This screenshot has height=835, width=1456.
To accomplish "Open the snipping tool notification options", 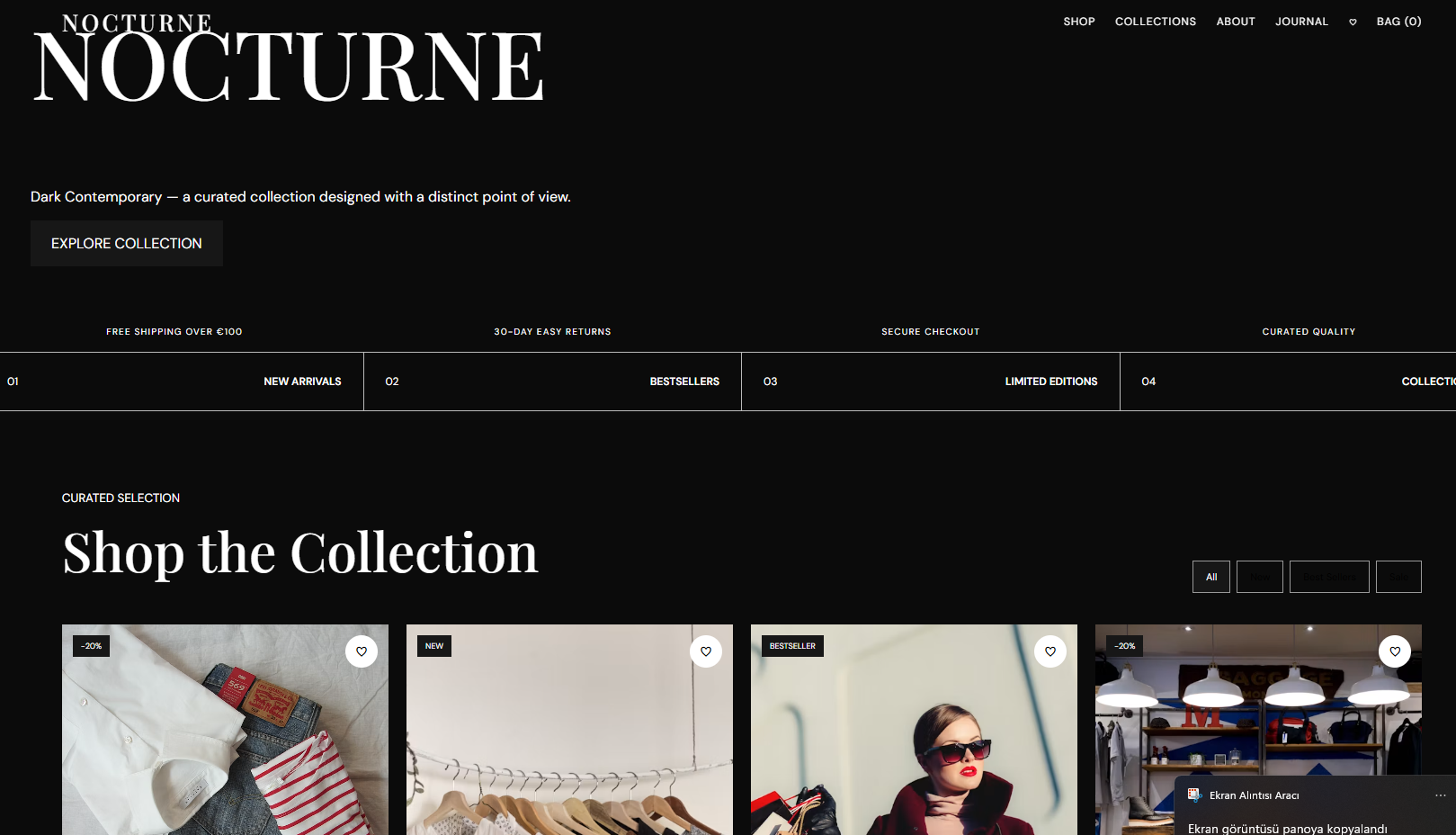I will pos(1440,795).
